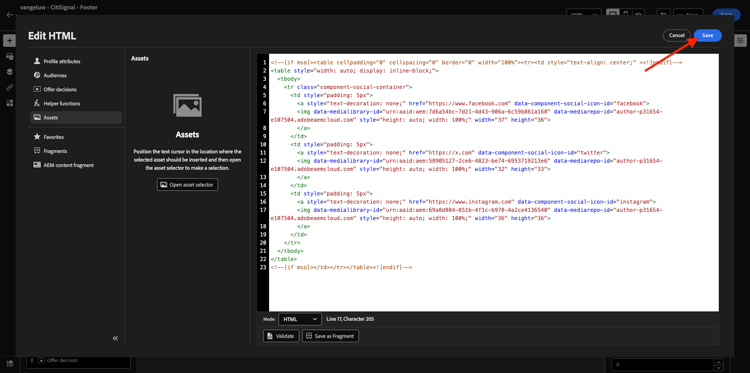Click the number stepper arrows at bottom right
The width and height of the screenshot is (750, 373).
717,364
